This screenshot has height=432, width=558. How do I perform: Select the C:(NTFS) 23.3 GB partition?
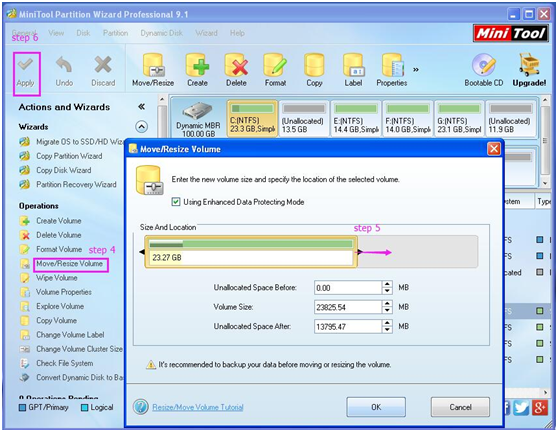(x=252, y=118)
